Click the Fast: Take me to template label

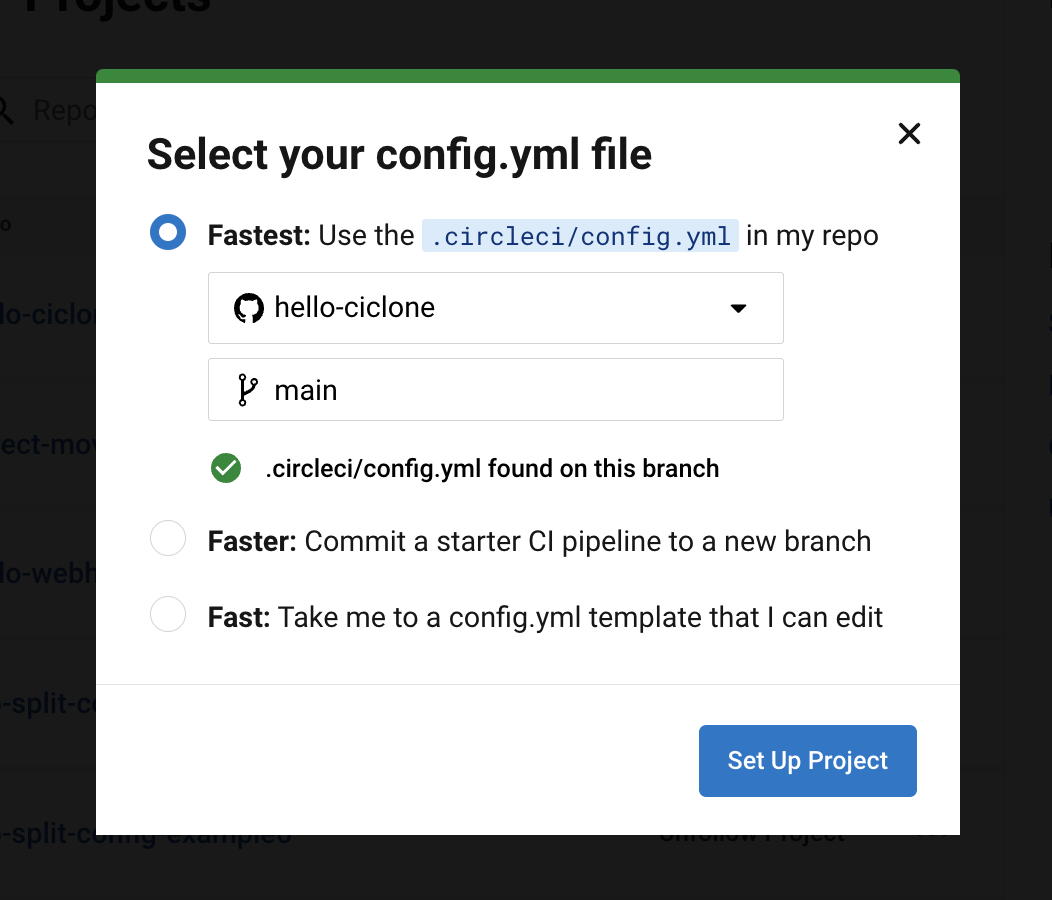pyautogui.click(x=545, y=617)
